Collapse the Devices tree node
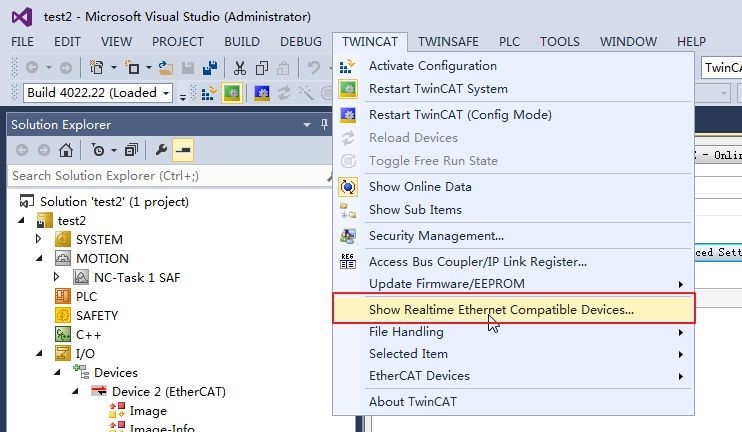 57,372
